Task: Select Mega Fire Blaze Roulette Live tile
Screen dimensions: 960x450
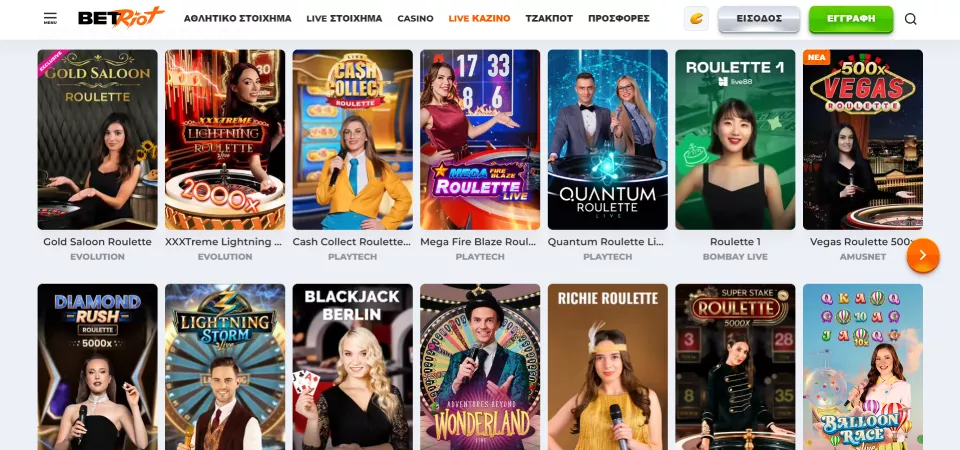Action: click(480, 140)
